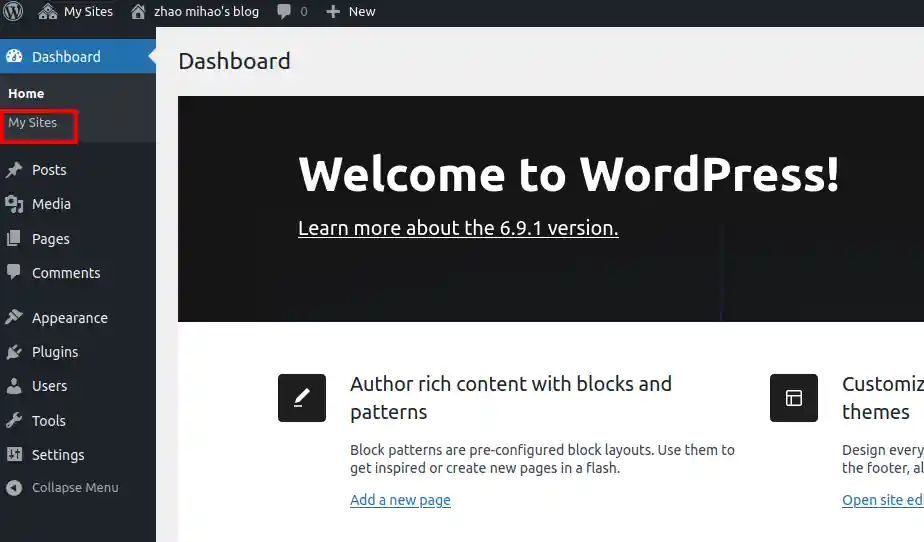Click the Pages icon in sidebar
Viewport: 924px width, 542px height.
(14, 239)
